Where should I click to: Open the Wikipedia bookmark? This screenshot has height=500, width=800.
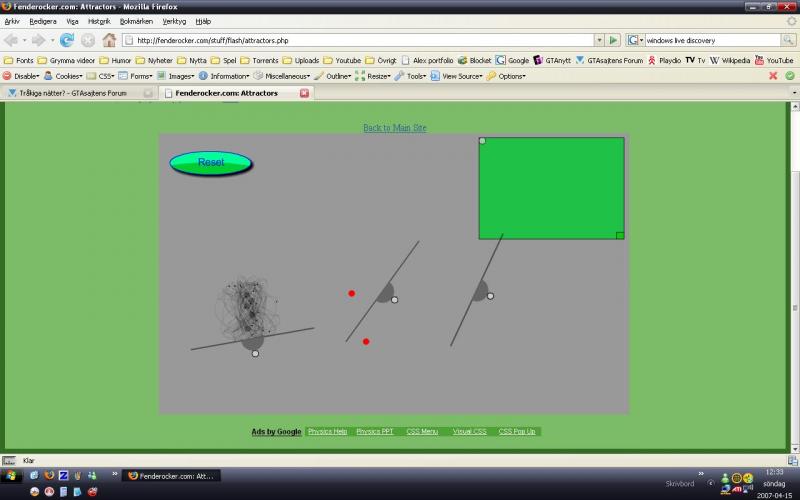pos(730,60)
